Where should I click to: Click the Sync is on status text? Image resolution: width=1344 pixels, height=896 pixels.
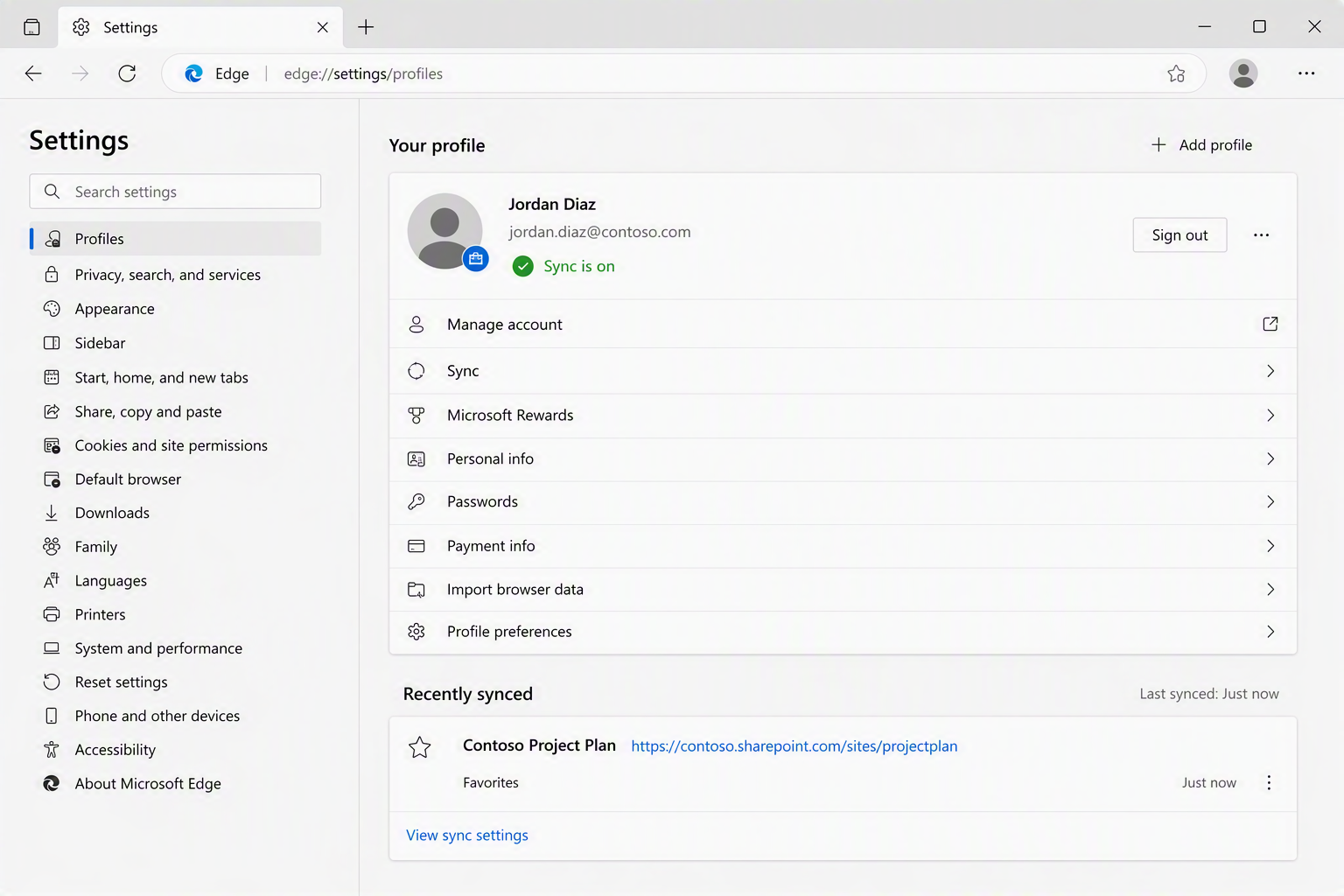[579, 266]
